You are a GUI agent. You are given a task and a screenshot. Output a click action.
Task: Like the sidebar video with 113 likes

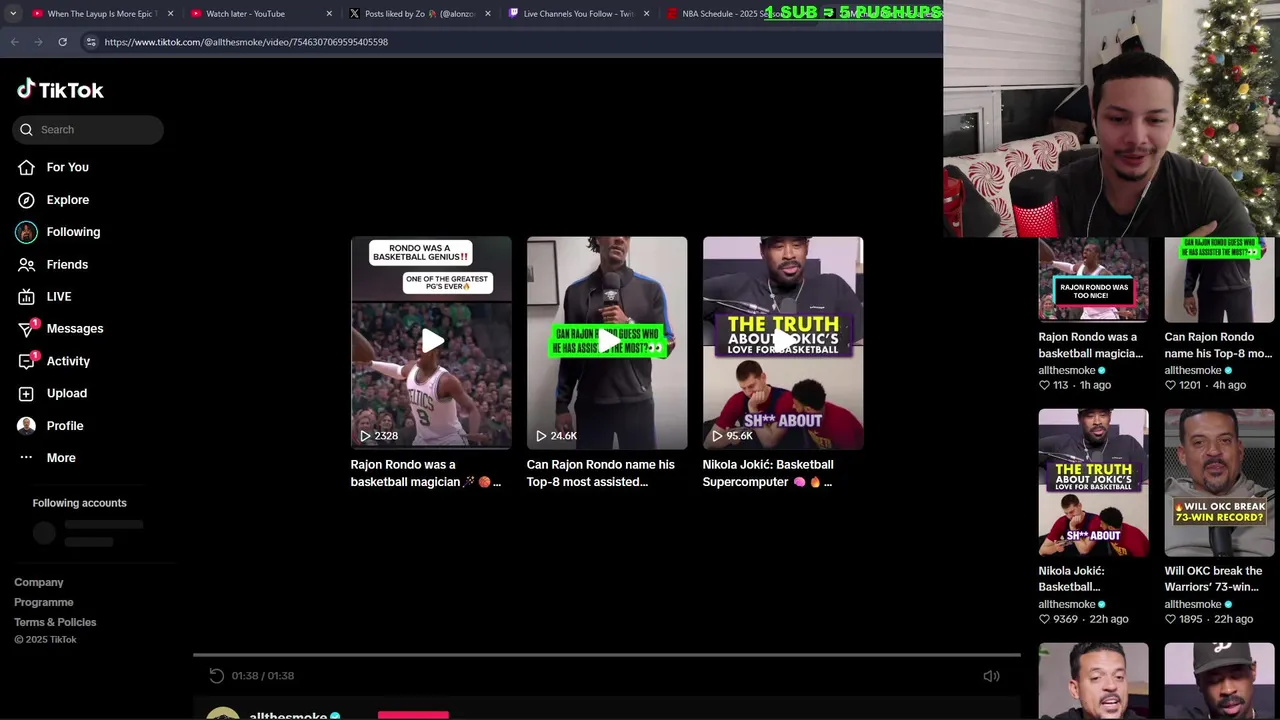(1044, 385)
